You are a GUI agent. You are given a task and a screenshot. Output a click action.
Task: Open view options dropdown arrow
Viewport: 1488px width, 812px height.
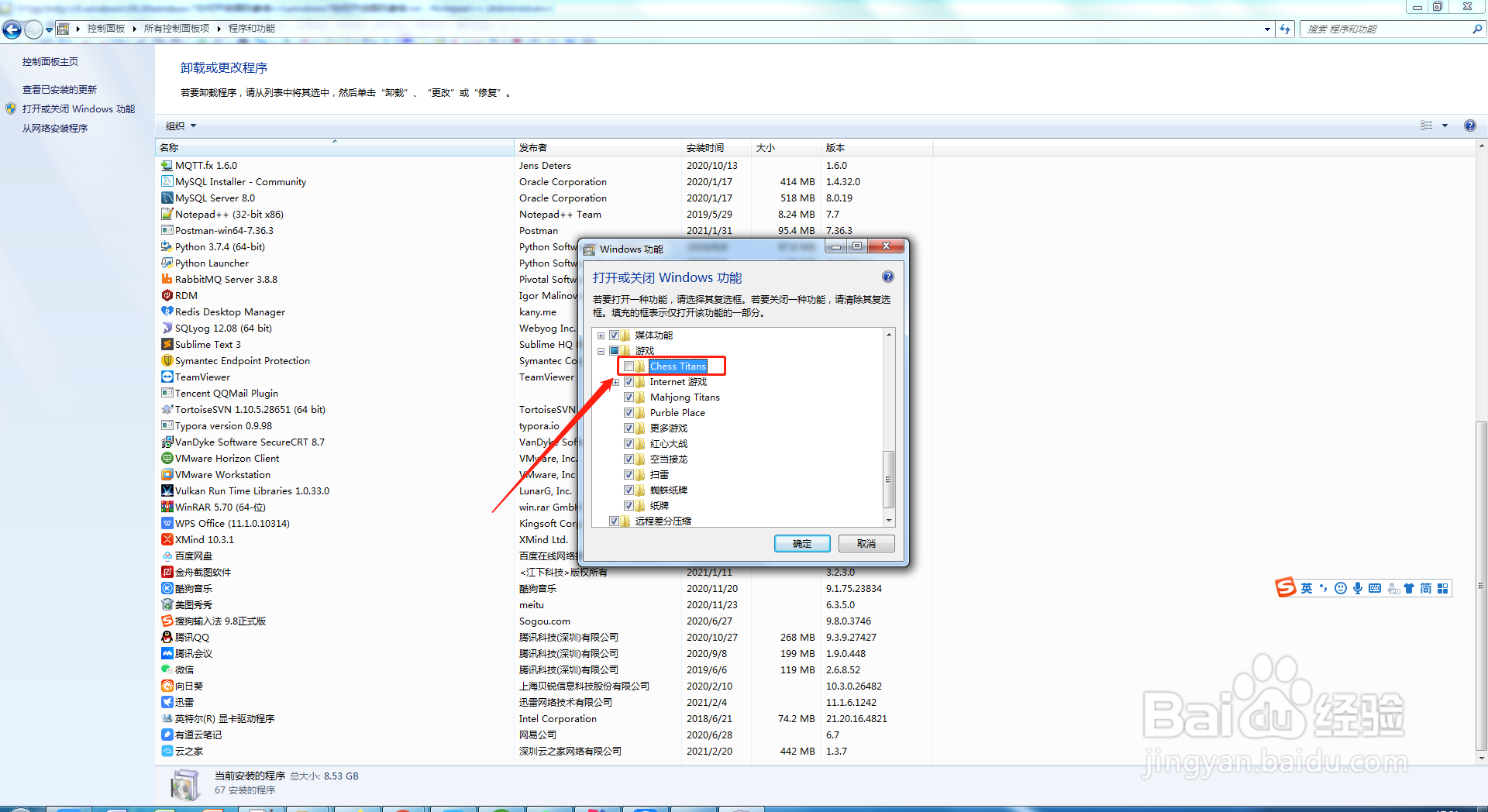[x=1445, y=126]
